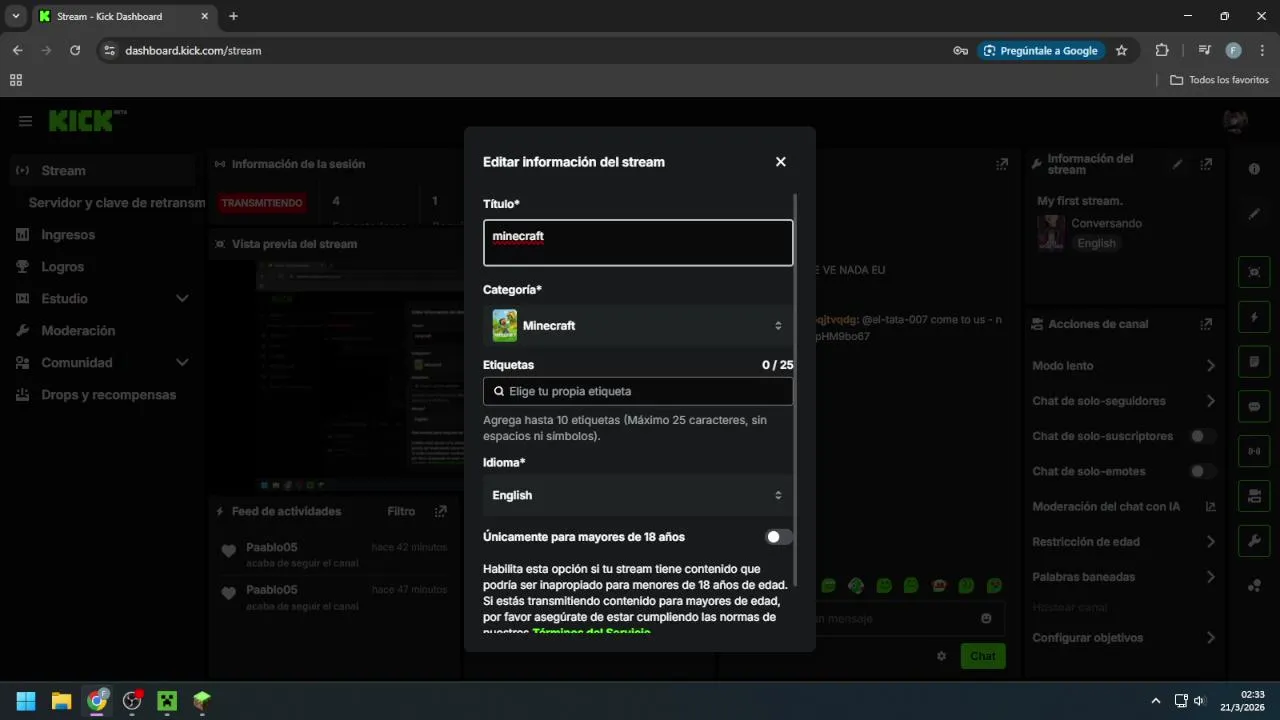Expand the Comunidad sidebar section chevron
Image resolution: width=1280 pixels, height=720 pixels.
point(182,363)
